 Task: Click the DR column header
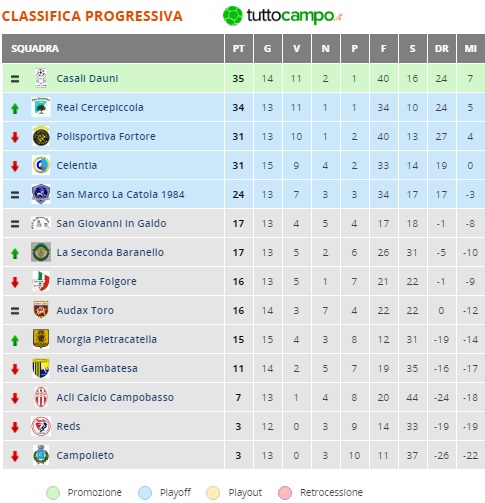click(441, 49)
